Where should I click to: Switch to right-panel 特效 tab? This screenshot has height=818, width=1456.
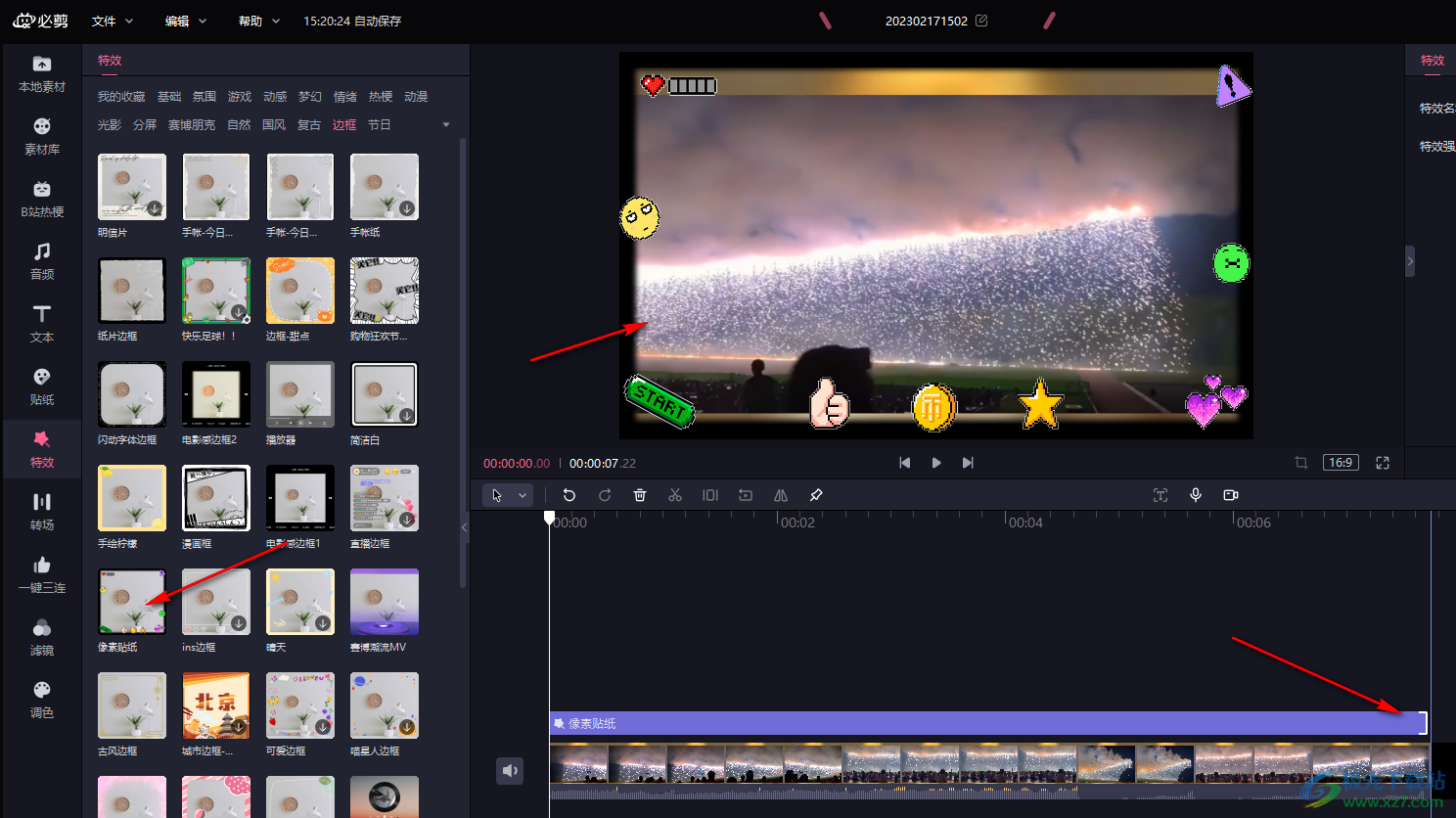click(1433, 61)
